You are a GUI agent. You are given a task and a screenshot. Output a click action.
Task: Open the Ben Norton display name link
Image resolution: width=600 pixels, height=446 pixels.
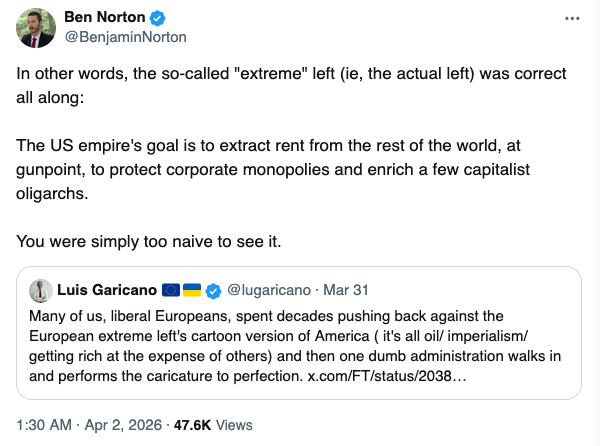[106, 18]
